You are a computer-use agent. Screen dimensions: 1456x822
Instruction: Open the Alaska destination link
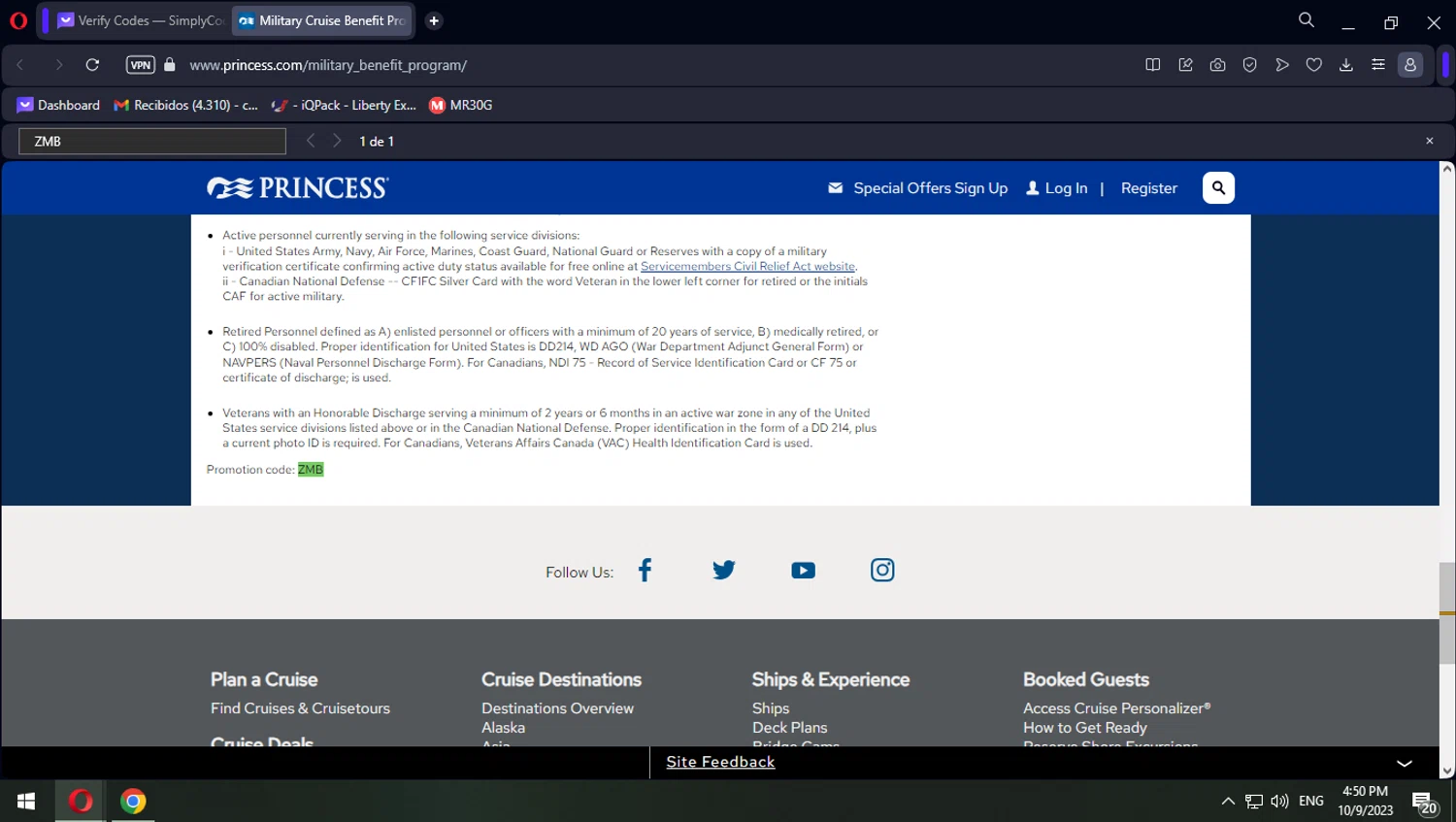[x=503, y=728]
